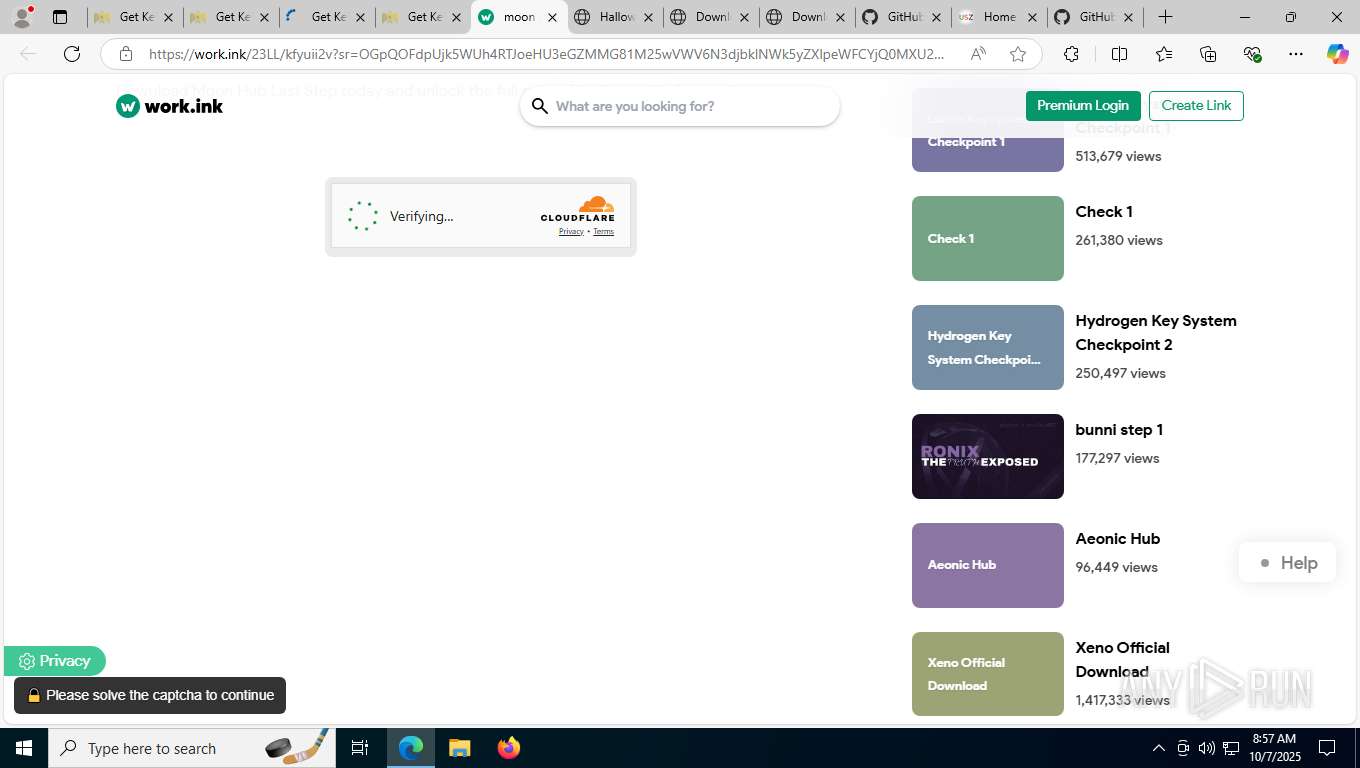Click the '177,297 views' text
The image size is (1360, 768).
[1117, 458]
